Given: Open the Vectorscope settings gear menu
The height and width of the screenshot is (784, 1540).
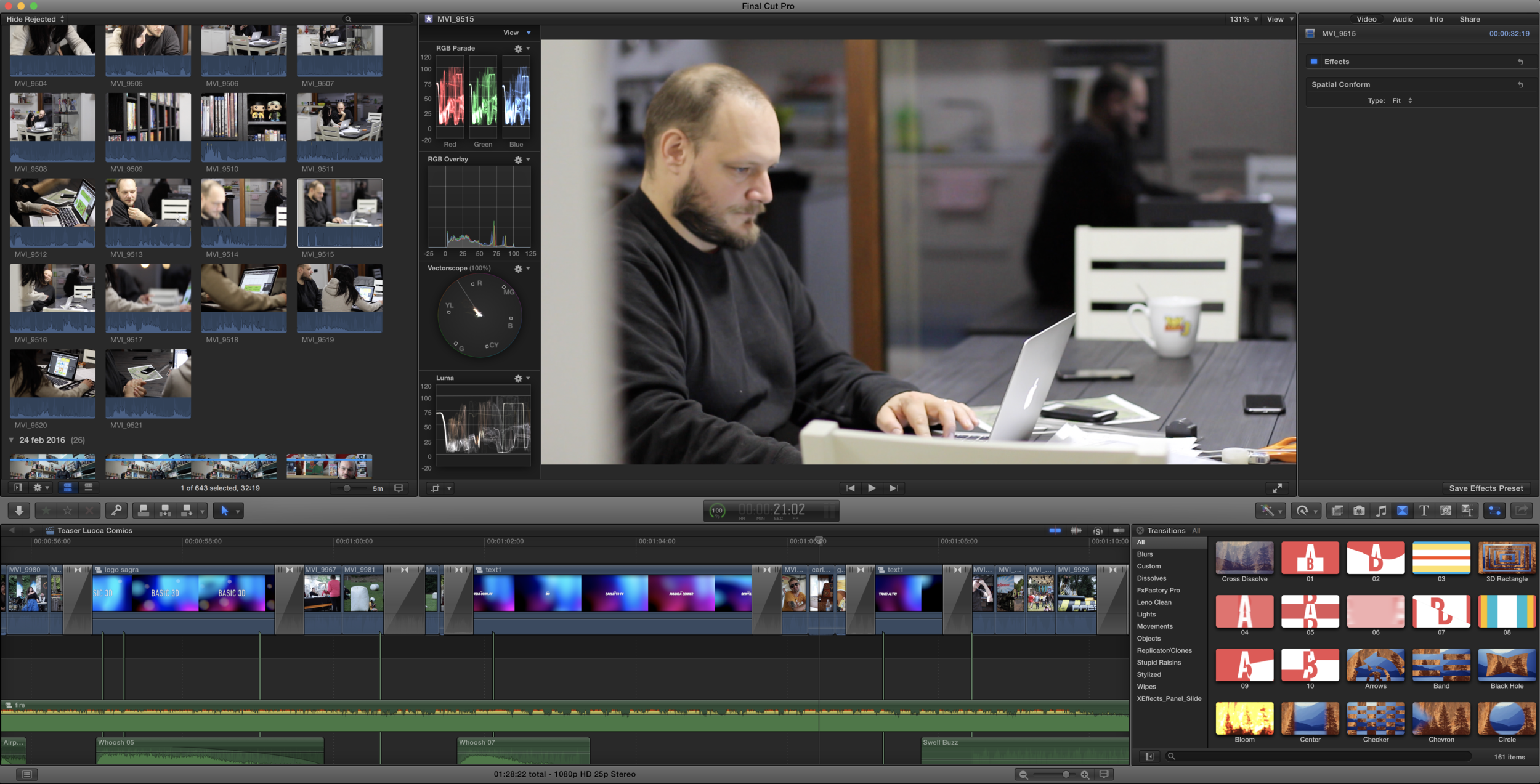Looking at the screenshot, I should pos(521,268).
